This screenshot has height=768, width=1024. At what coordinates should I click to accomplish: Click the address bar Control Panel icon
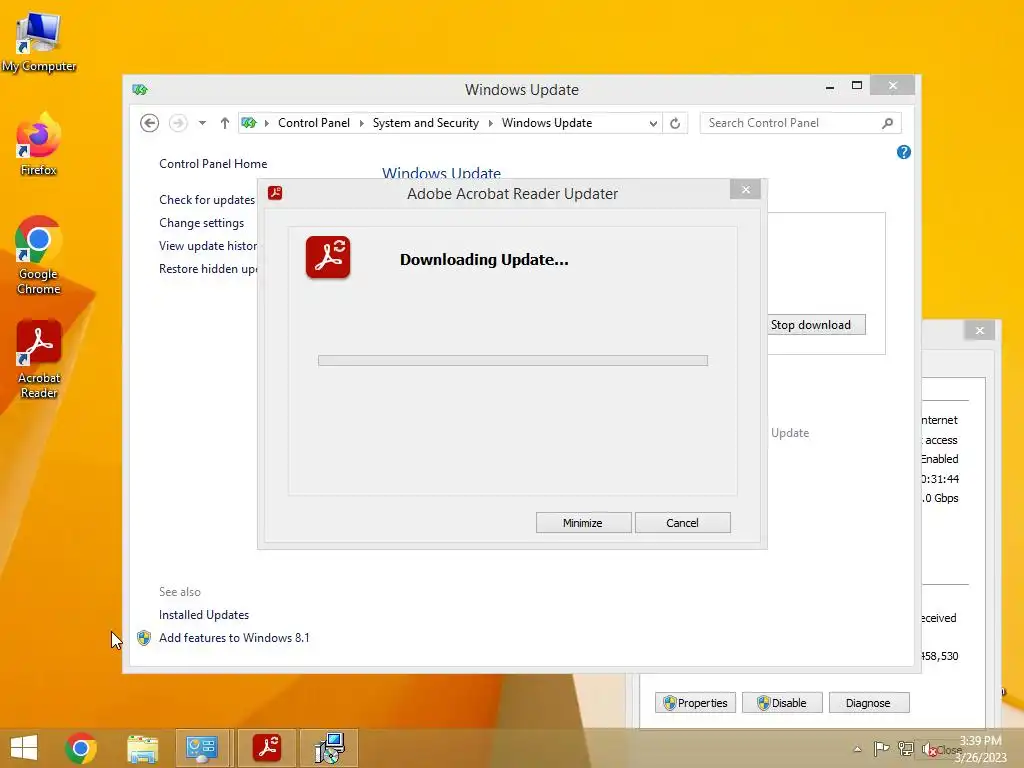(249, 123)
